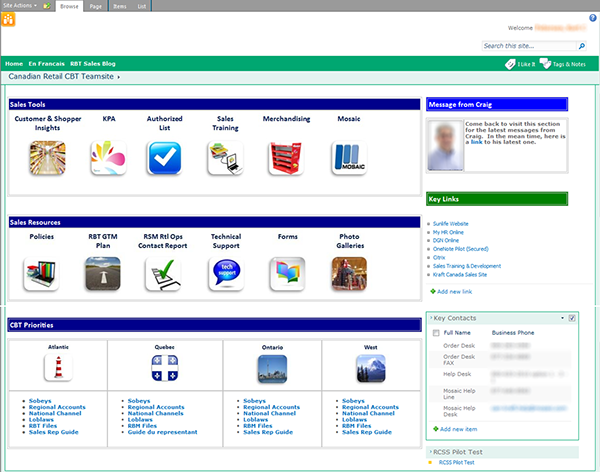Viewport: 600px width, 472px height.
Task: Click Add new link plus icon
Action: point(433,291)
